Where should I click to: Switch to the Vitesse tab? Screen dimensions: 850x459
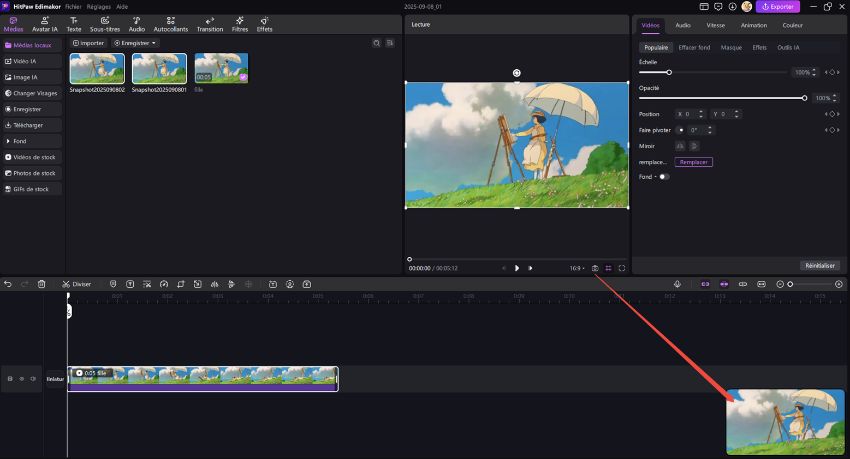click(x=716, y=25)
